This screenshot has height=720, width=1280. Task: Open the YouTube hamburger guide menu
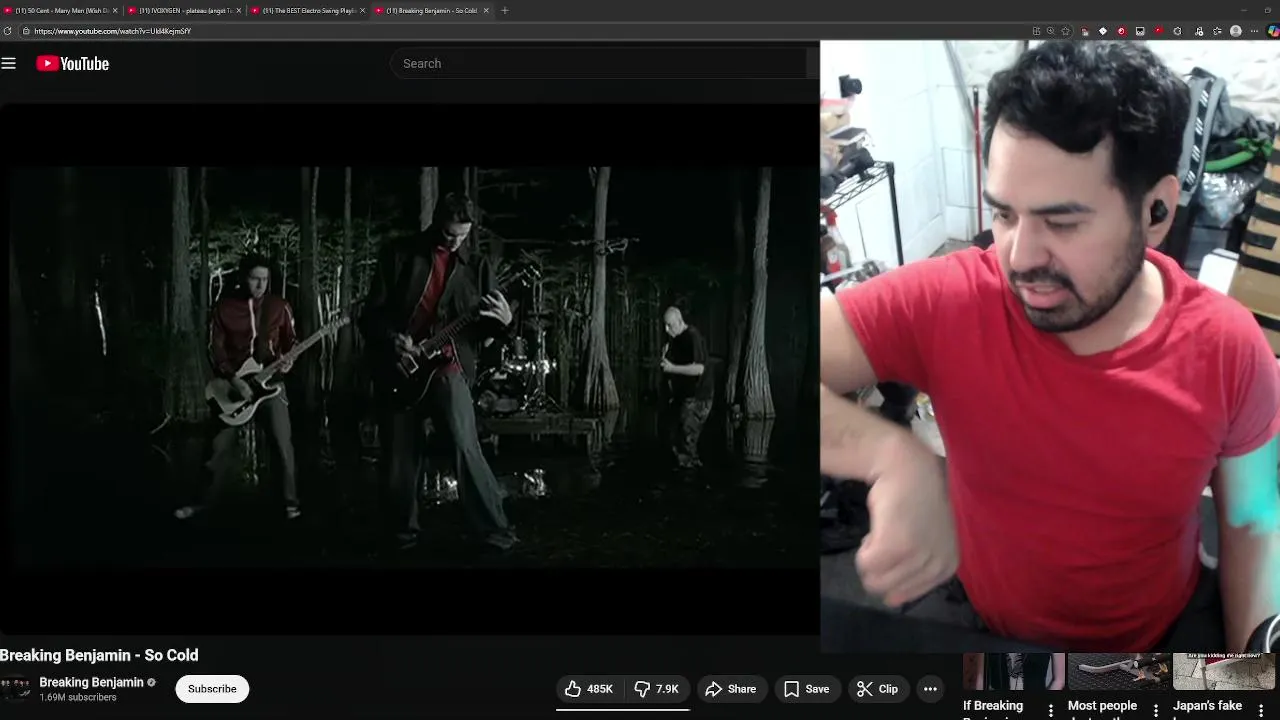pos(9,63)
